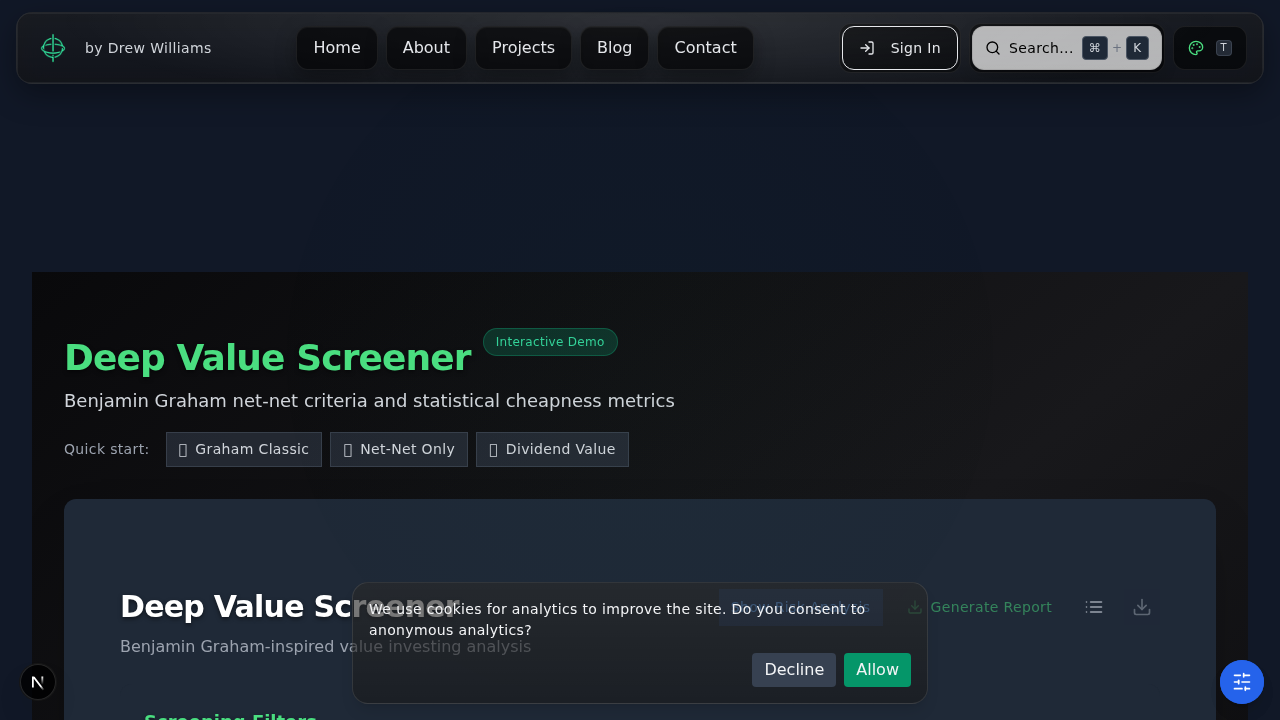Choose the Dividend Value preset
This screenshot has height=720, width=1280.
552,449
